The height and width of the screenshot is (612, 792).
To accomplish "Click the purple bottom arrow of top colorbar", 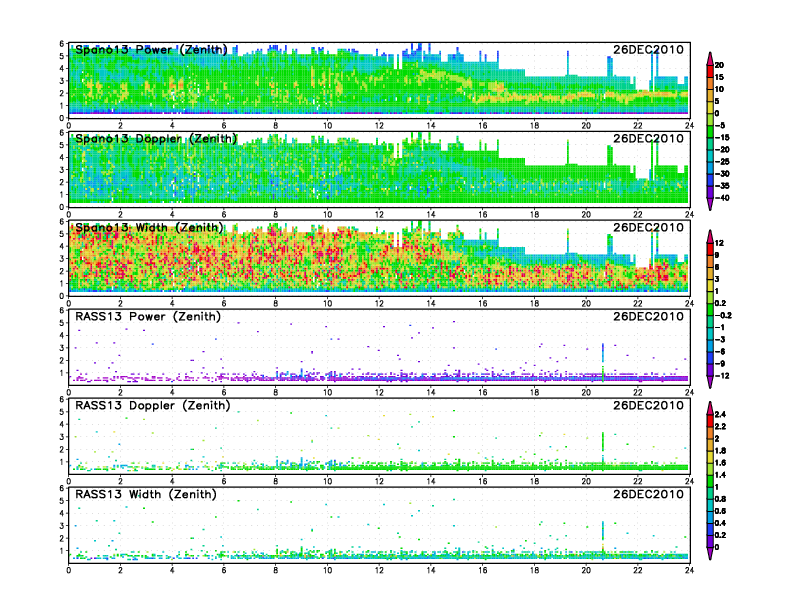I will point(710,204).
